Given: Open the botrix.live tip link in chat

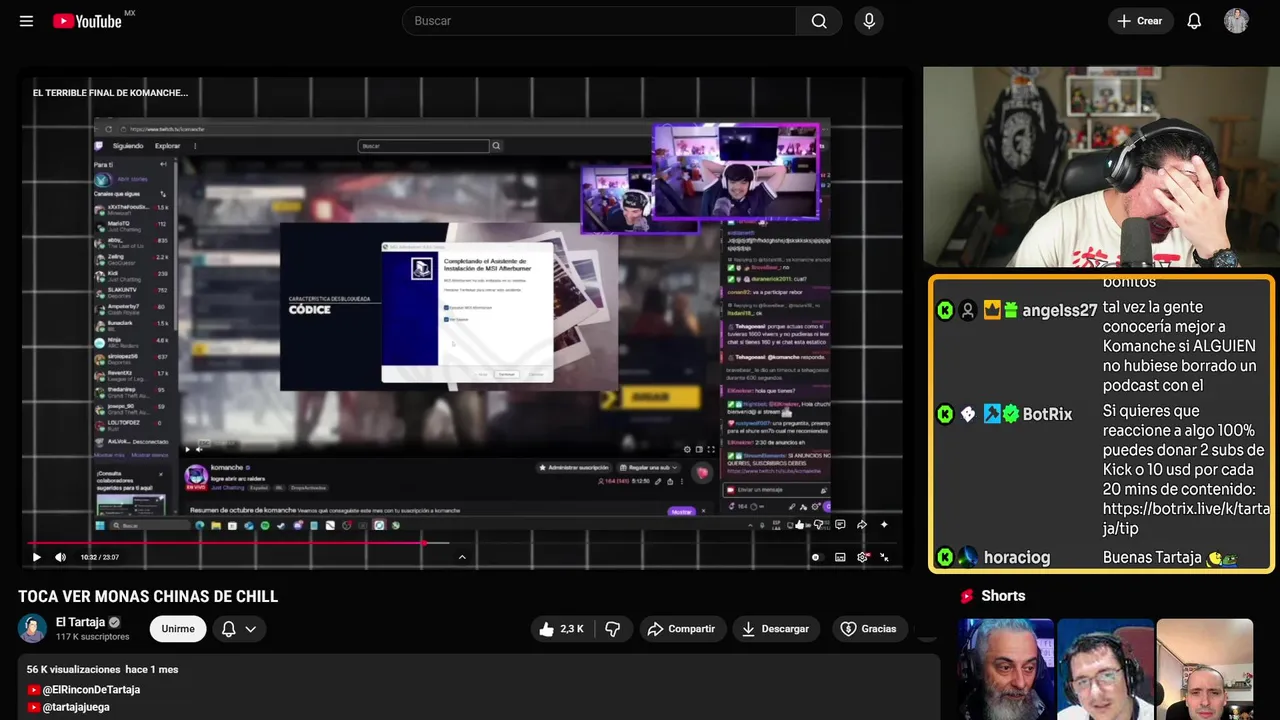Looking at the screenshot, I should click(x=1185, y=519).
